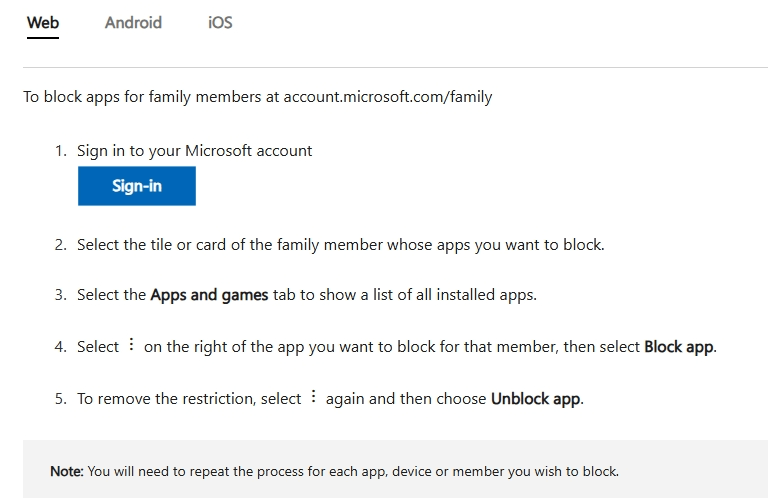This screenshot has height=498, width=768.
Task: Click "To remove the restriction, select" text
Action: click(189, 399)
